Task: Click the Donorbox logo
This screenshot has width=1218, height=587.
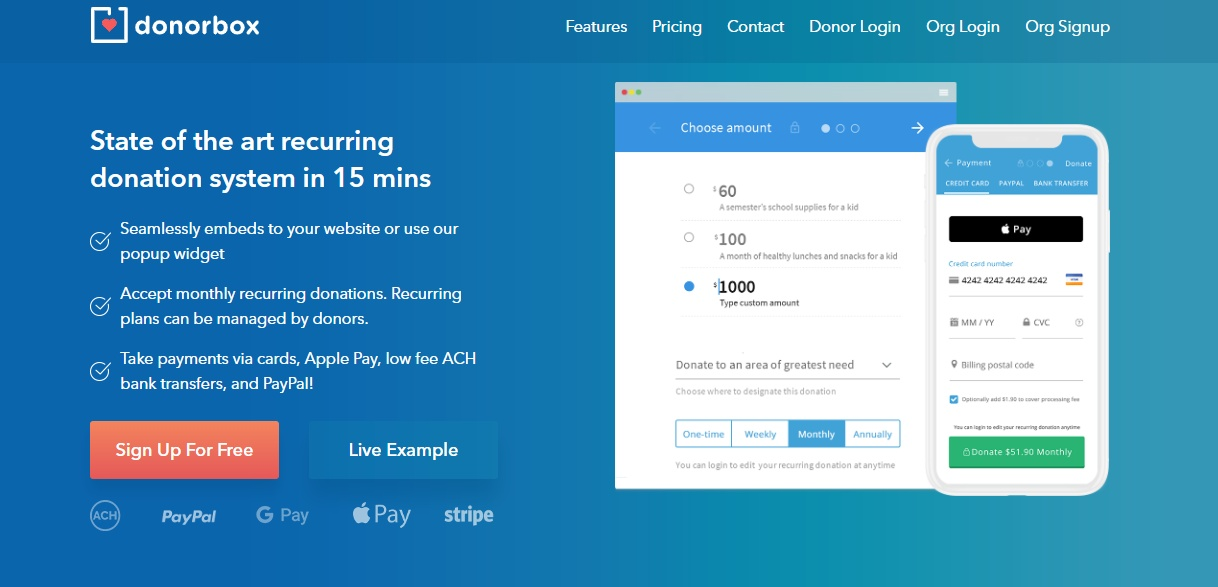Action: [175, 25]
